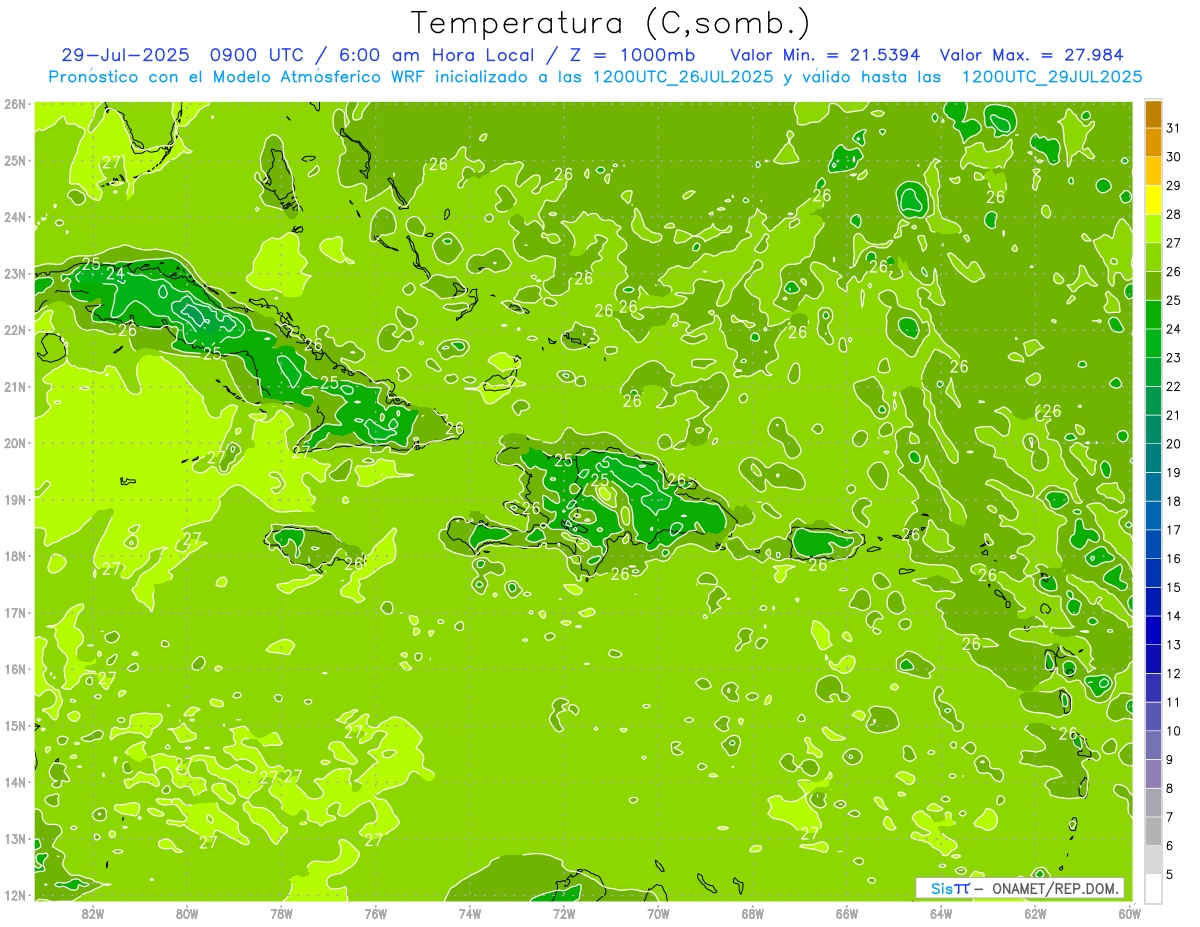Click the "20" label on the color scale
This screenshot has width=1200, height=927.
coord(1173,444)
